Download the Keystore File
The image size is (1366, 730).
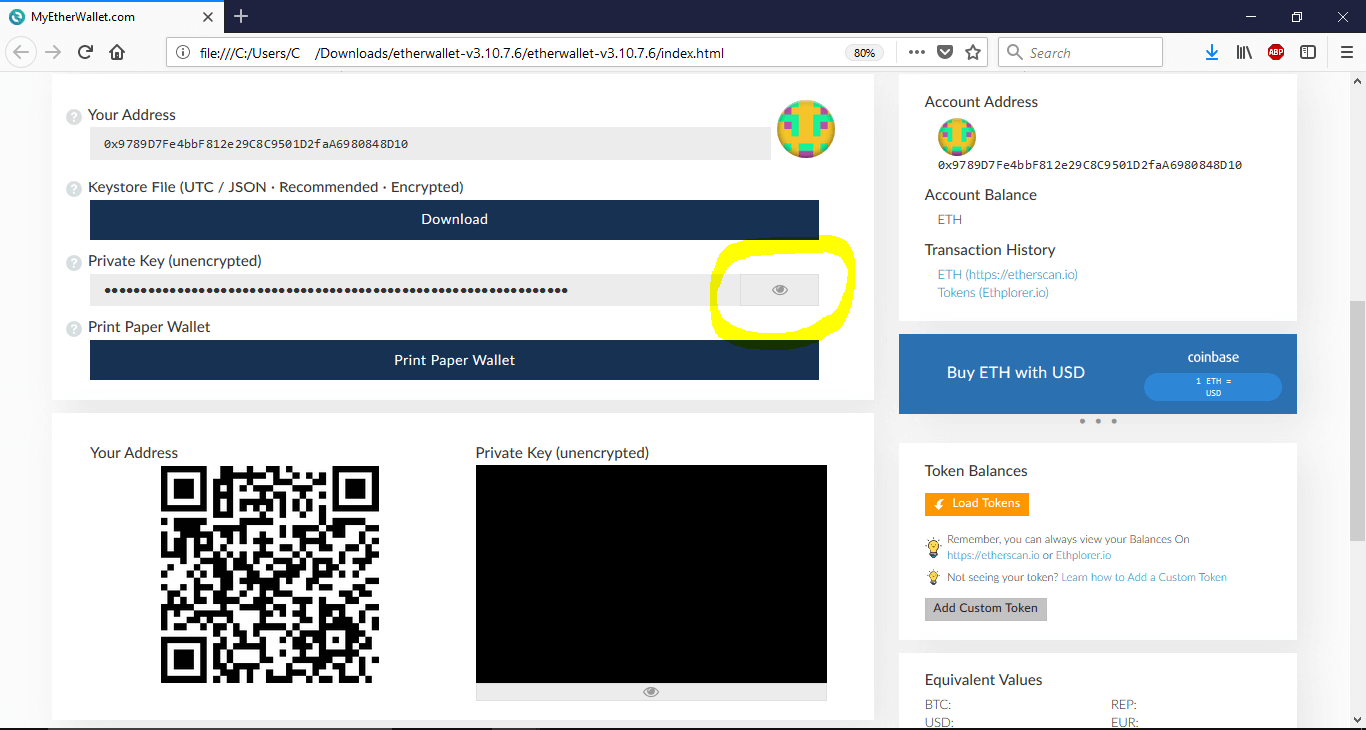click(454, 219)
